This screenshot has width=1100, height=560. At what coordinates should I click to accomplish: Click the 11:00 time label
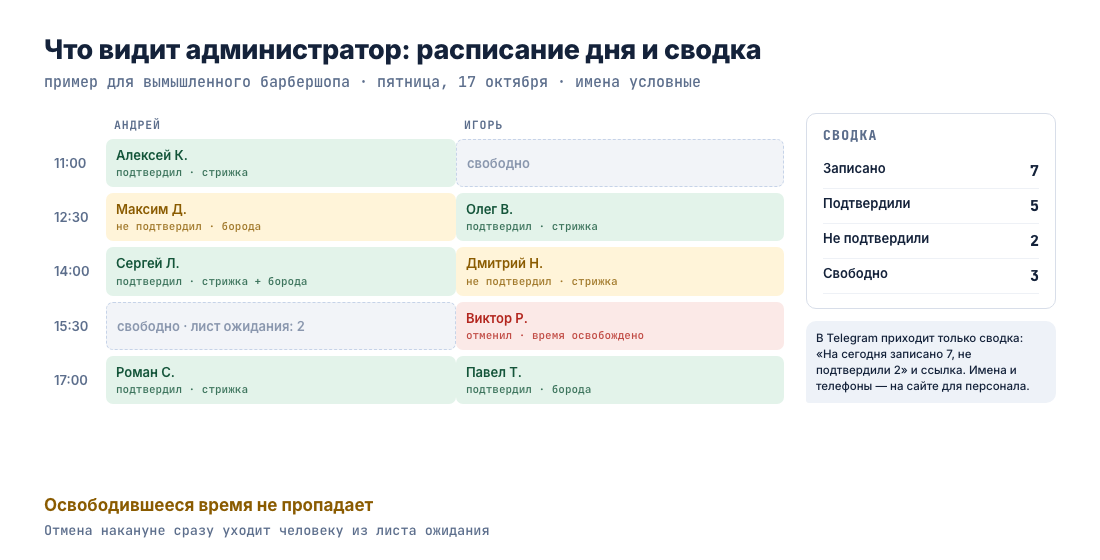click(x=70, y=164)
